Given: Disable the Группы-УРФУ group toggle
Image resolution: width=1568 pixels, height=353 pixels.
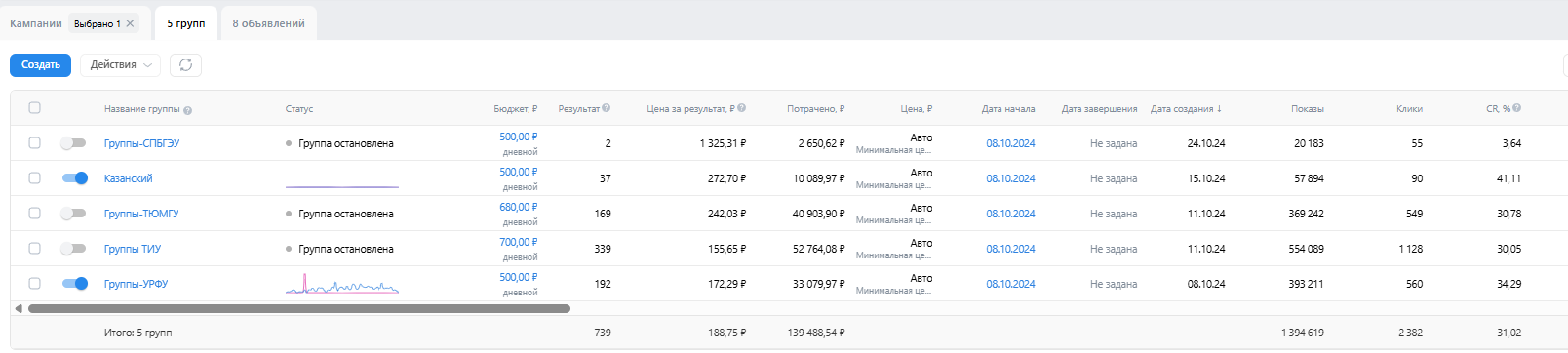Looking at the screenshot, I should (75, 284).
